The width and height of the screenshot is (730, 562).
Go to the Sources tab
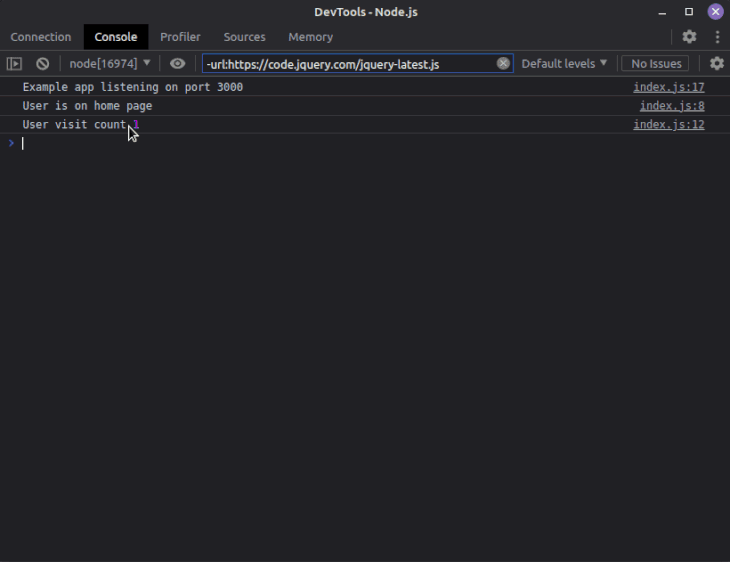pos(244,37)
